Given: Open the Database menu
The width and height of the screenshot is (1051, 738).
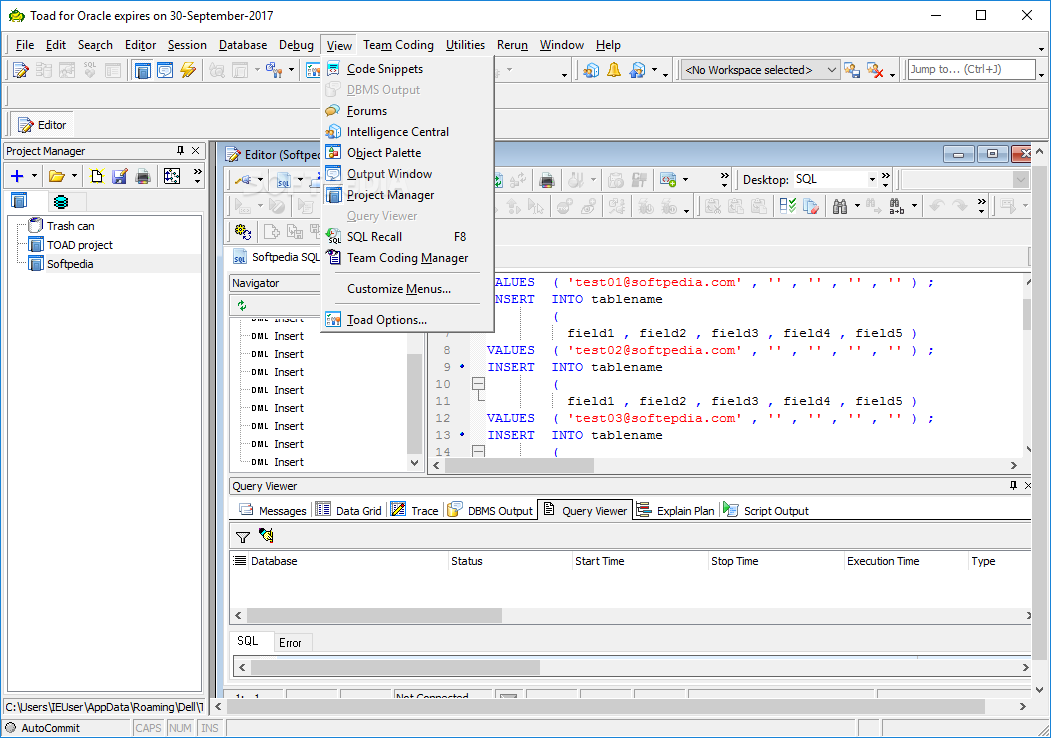Looking at the screenshot, I should tap(243, 45).
